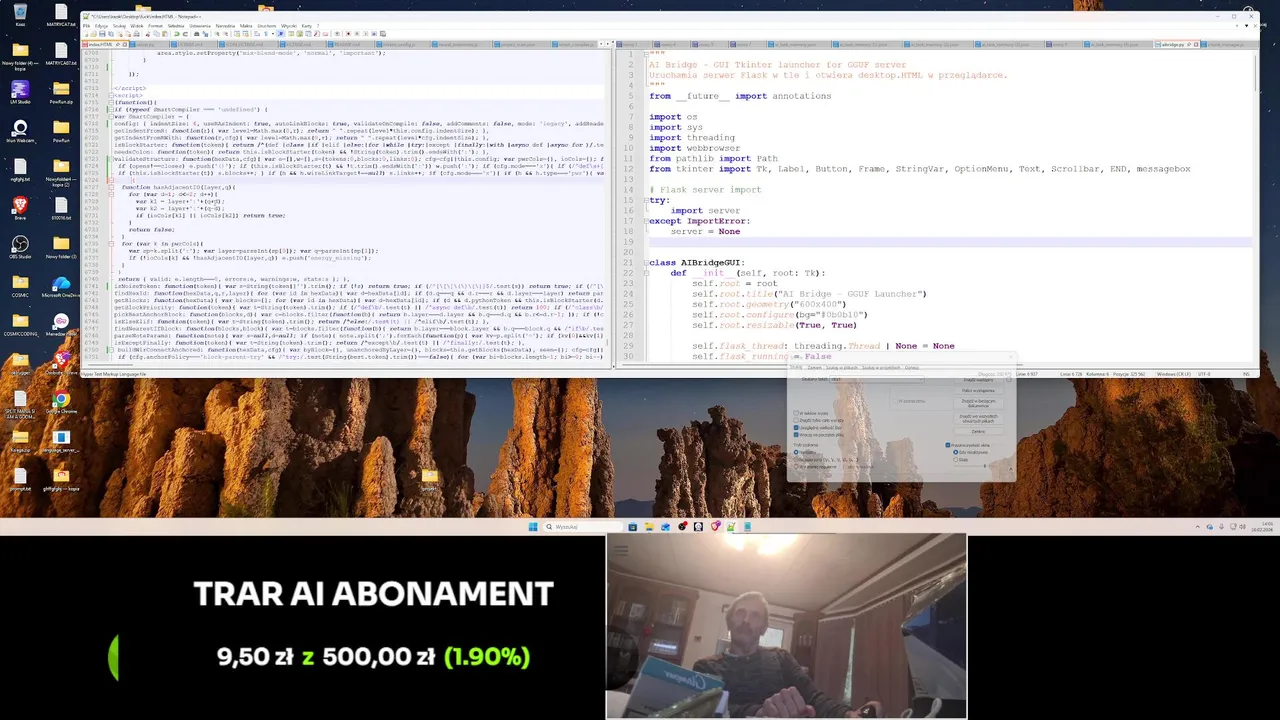Click 'Windows (CR LF)' in status bar
Image resolution: width=1280 pixels, height=720 pixels.
[x=1174, y=374]
